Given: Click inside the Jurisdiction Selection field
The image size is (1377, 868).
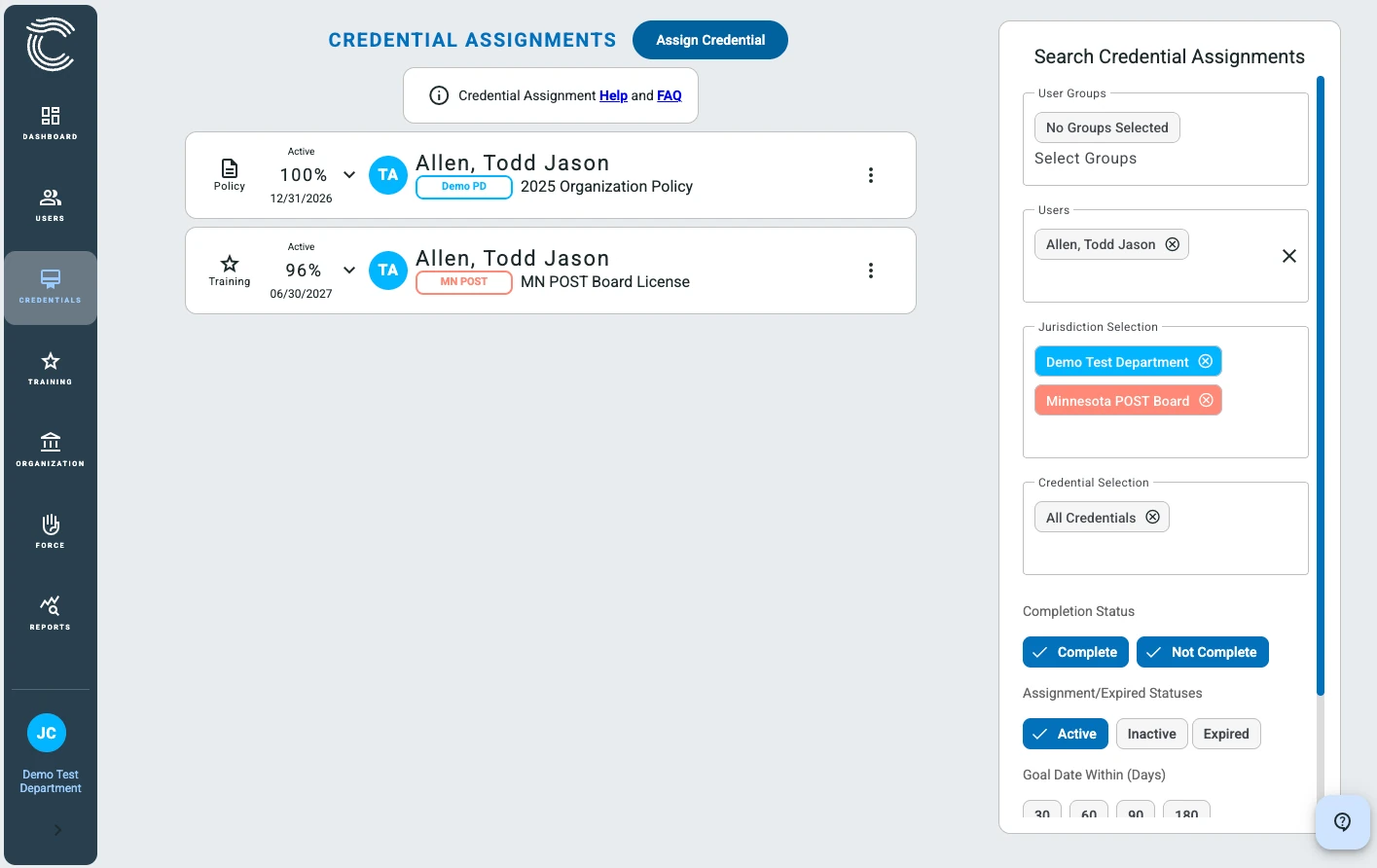Looking at the screenshot, I should [x=1166, y=392].
